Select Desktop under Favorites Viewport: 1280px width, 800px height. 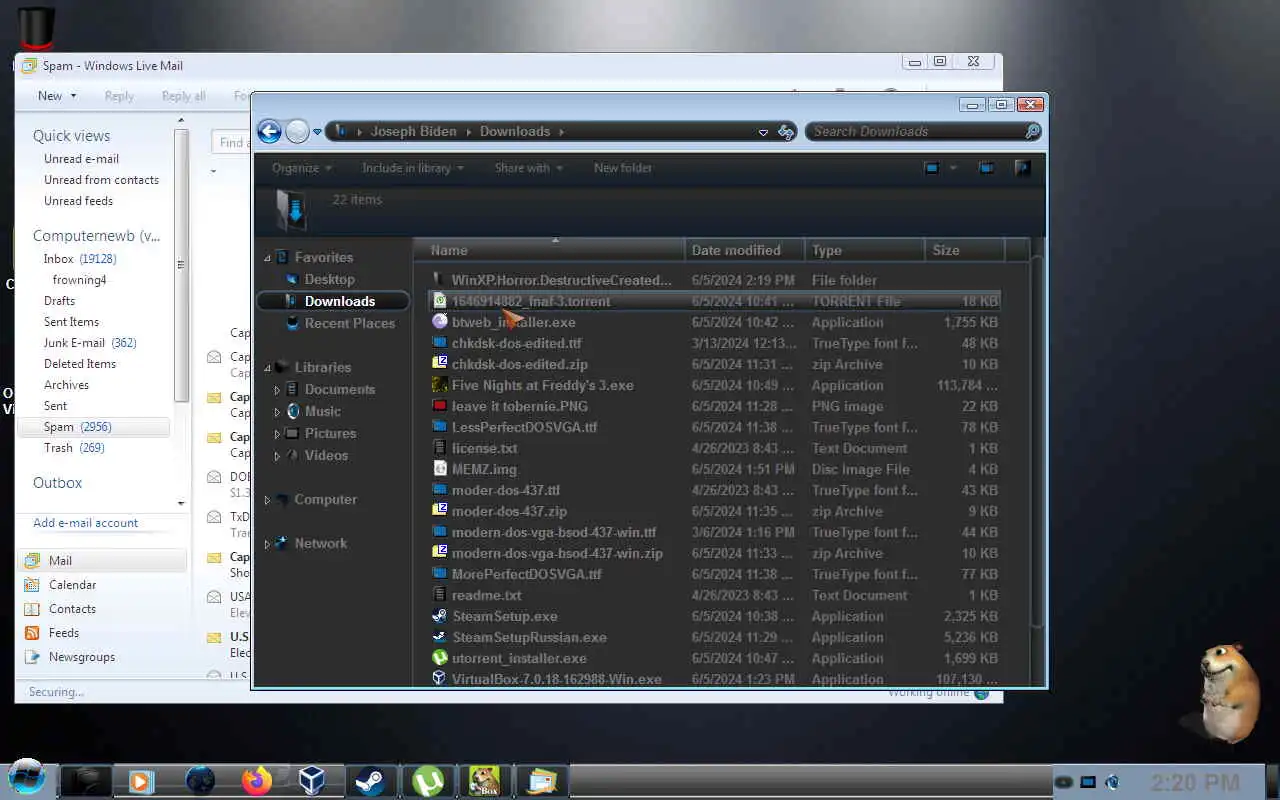coord(330,279)
